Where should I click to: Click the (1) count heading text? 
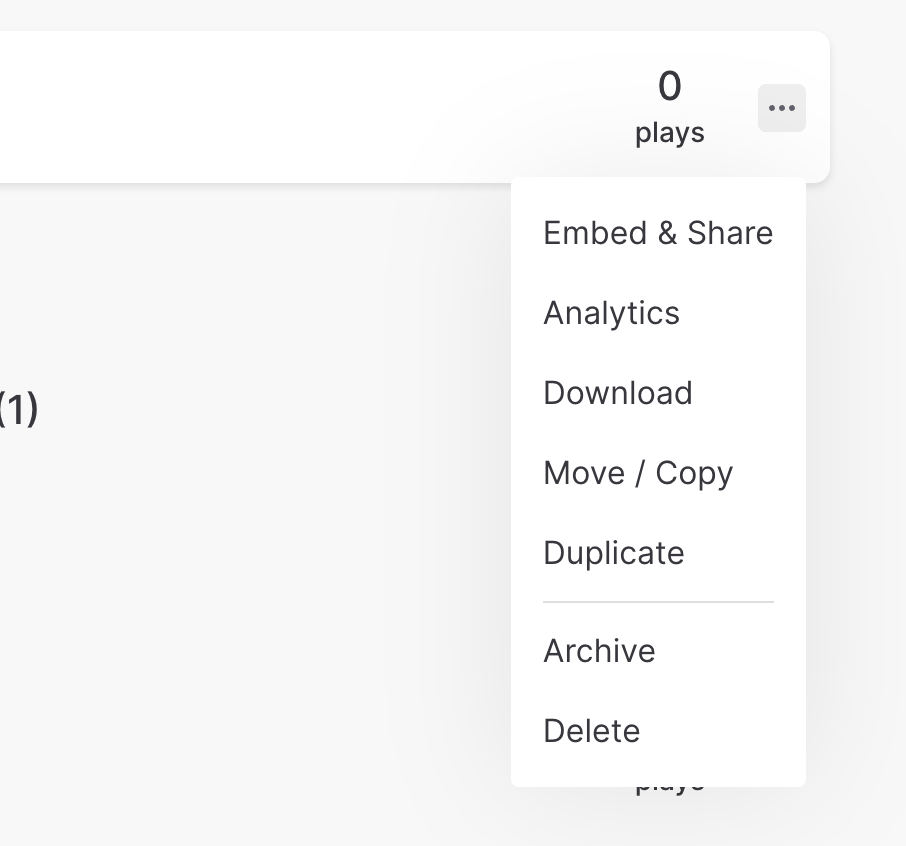tap(18, 409)
